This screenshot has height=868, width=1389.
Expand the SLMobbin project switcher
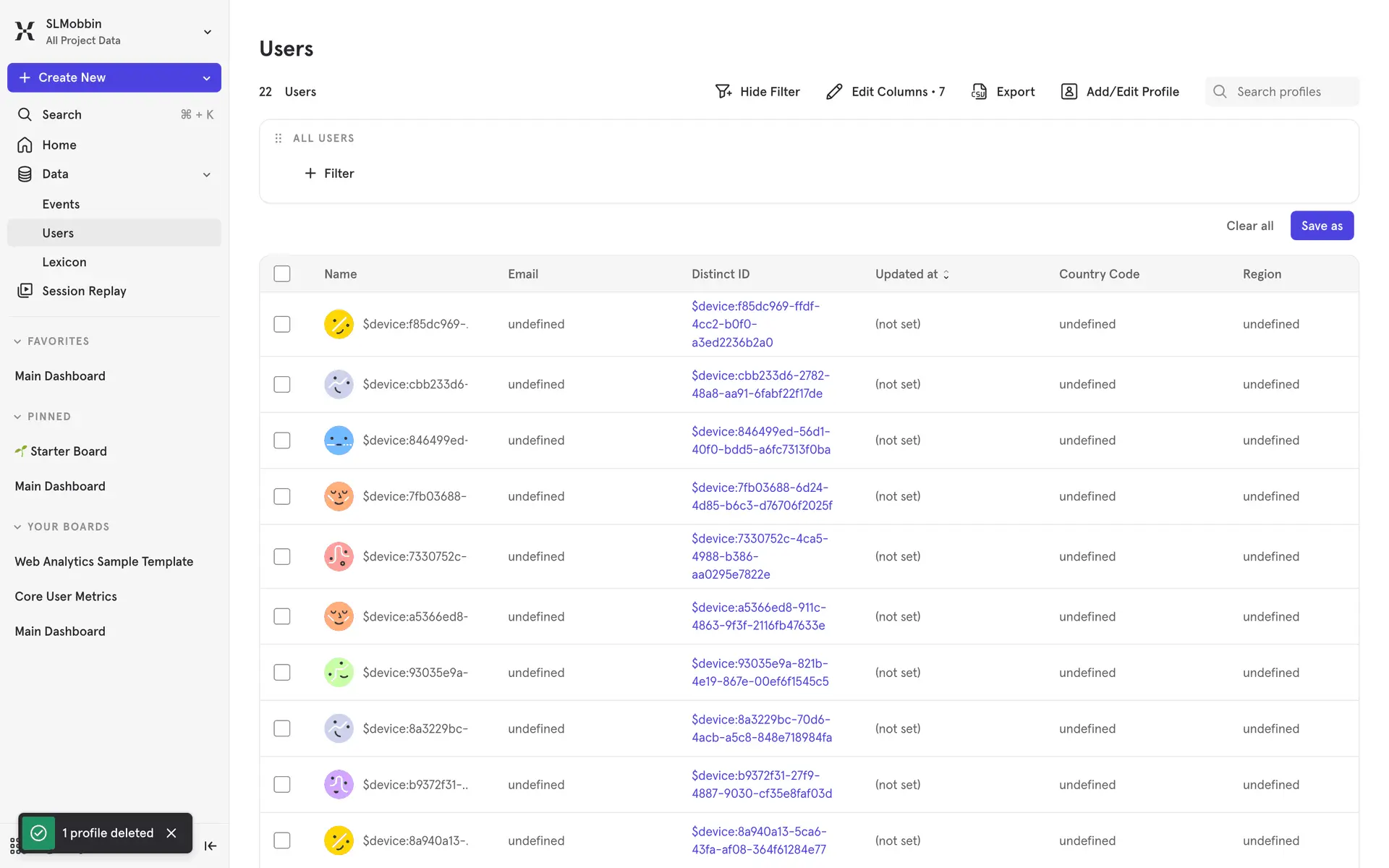208,32
